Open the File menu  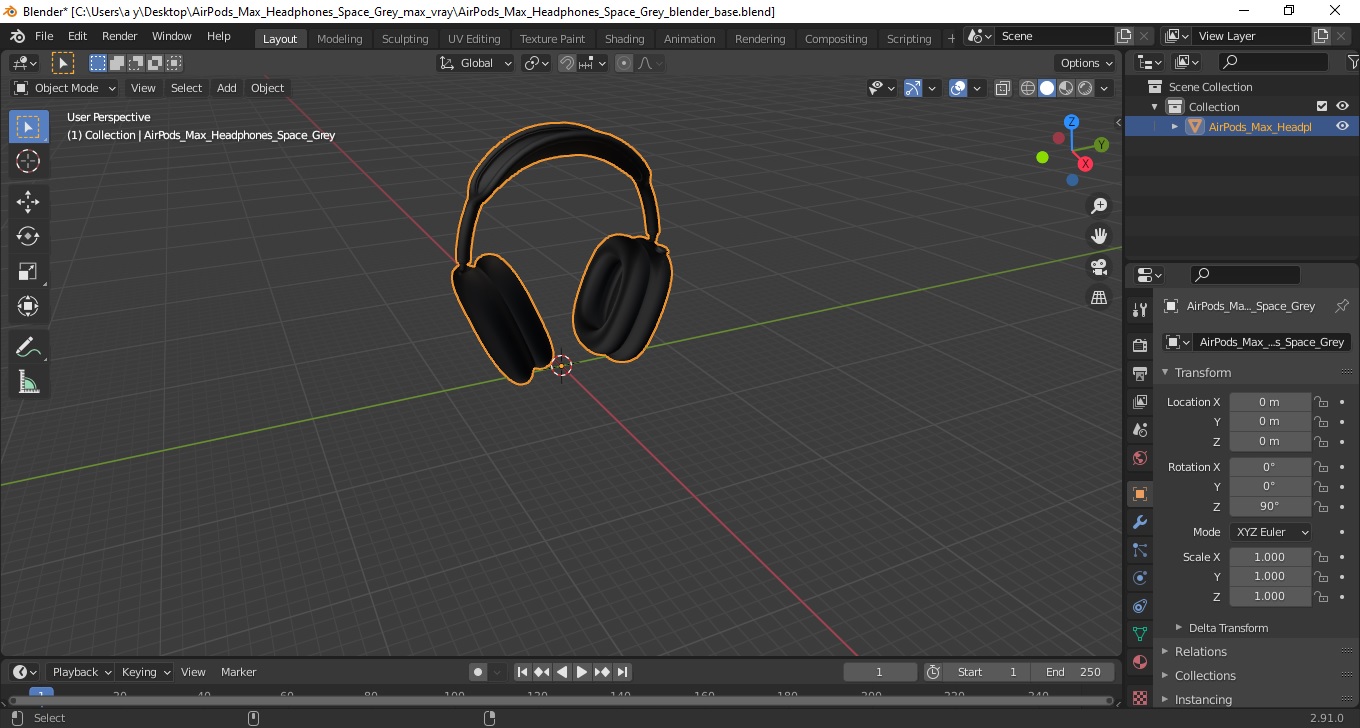(x=44, y=36)
